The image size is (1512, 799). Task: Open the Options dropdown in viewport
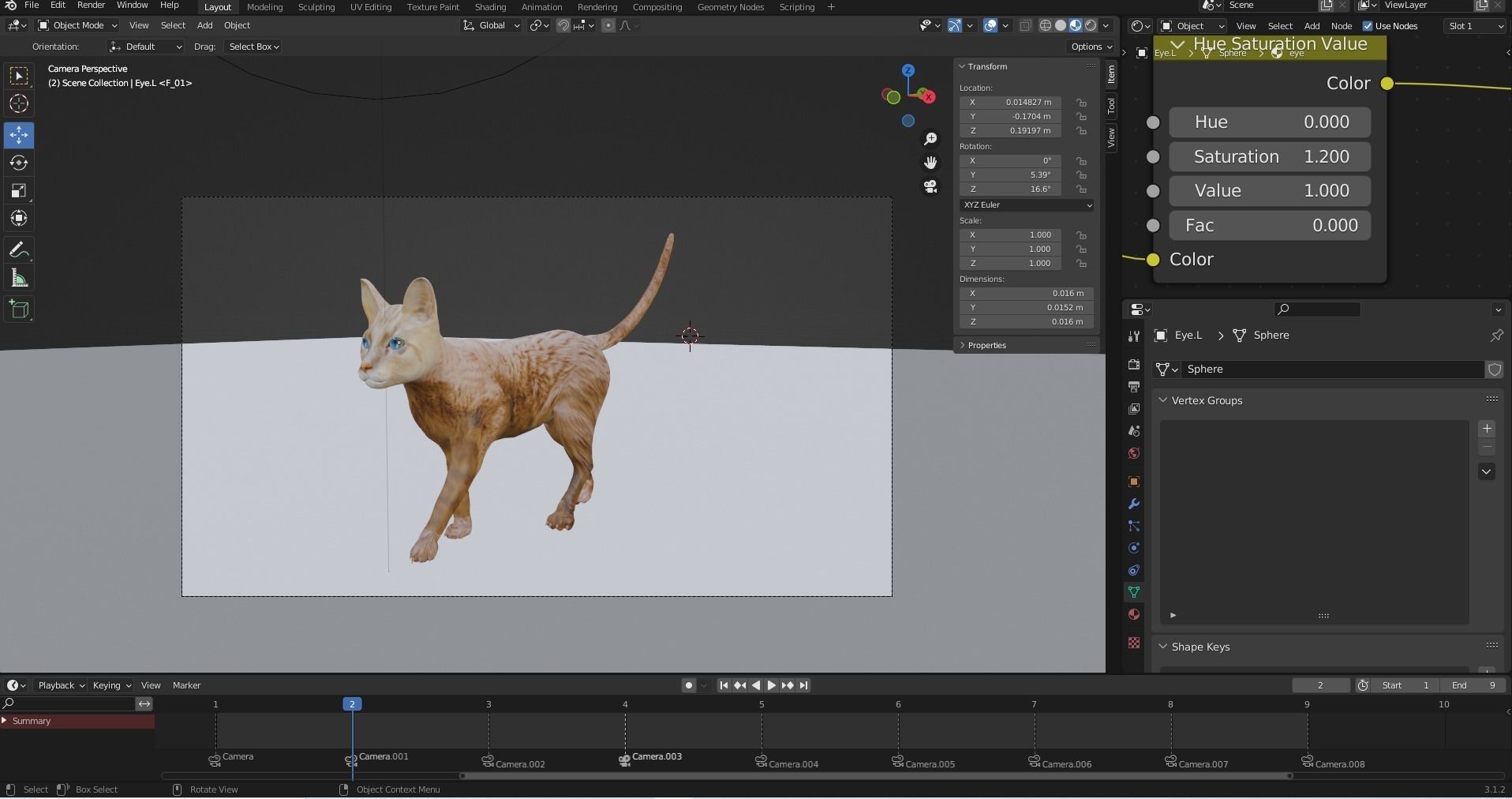point(1091,47)
